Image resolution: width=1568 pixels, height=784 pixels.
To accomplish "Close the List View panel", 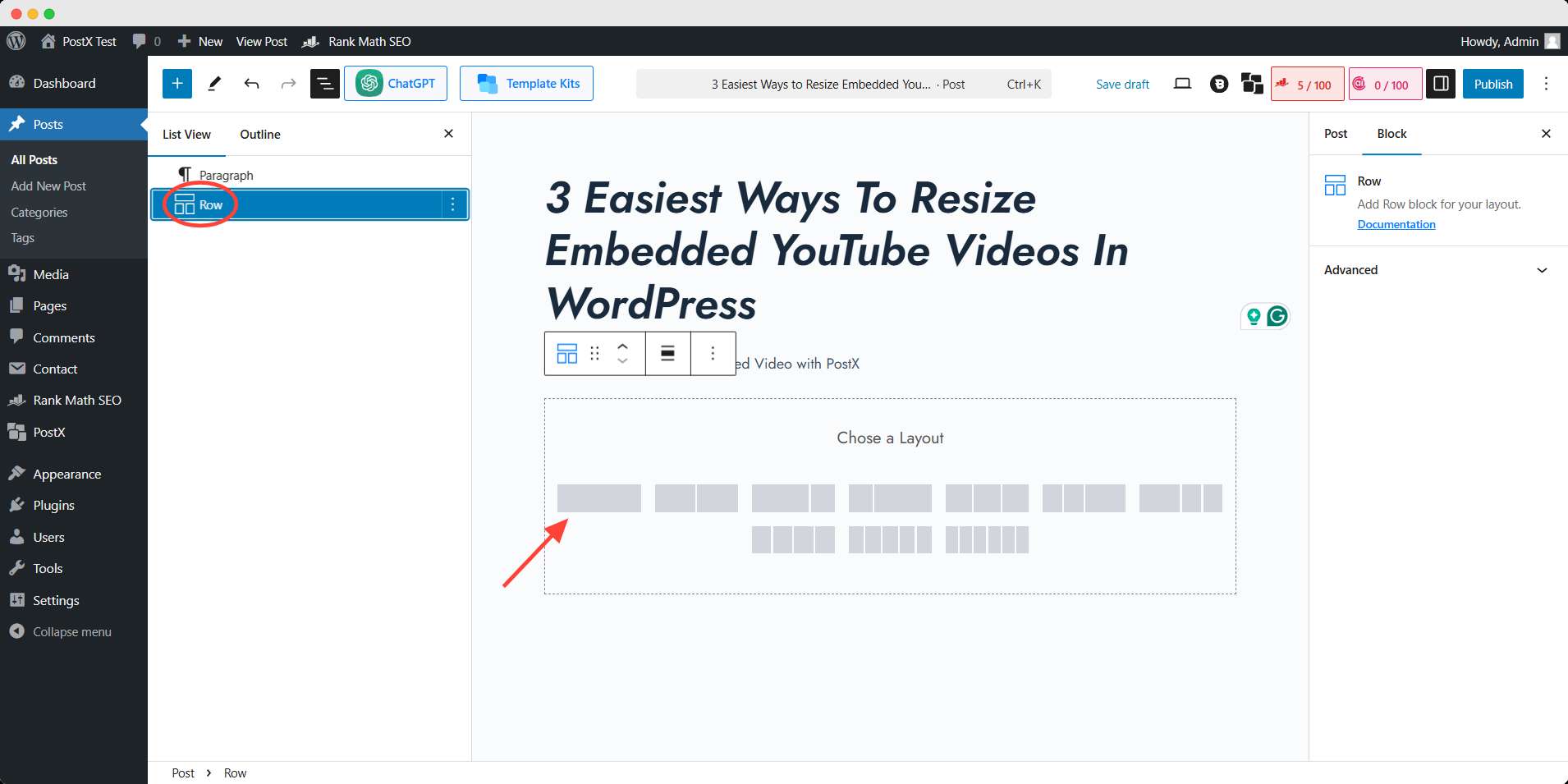I will tap(448, 134).
